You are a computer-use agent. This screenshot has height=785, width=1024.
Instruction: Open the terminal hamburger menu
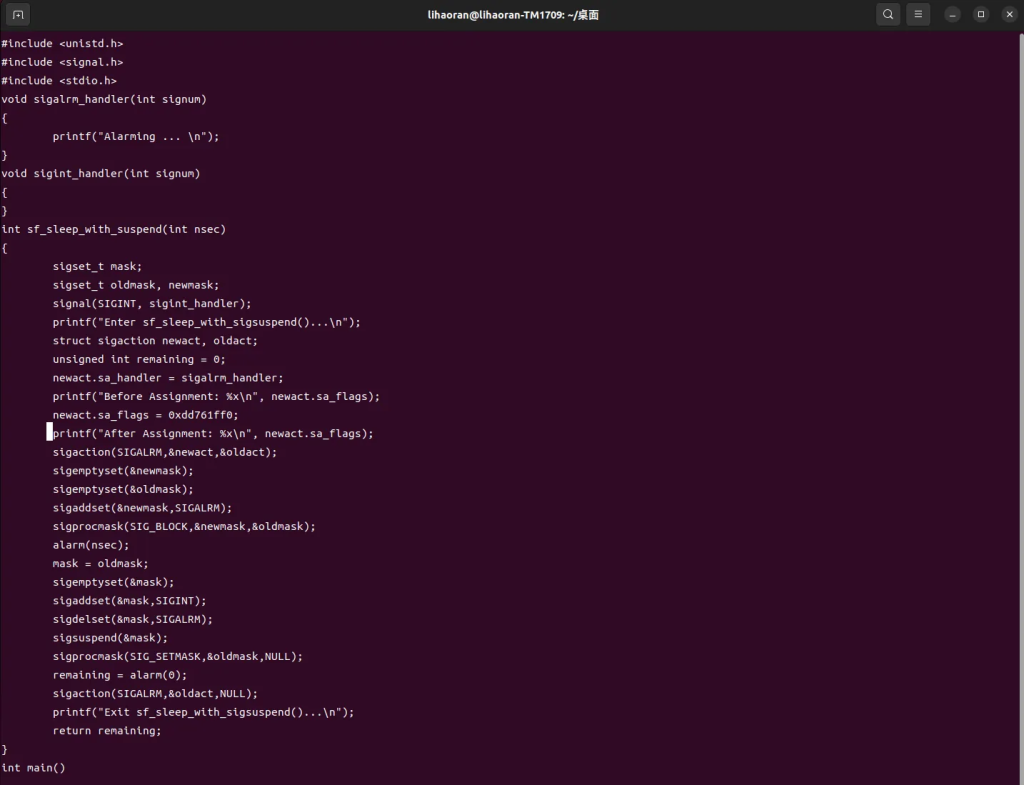(x=918, y=14)
